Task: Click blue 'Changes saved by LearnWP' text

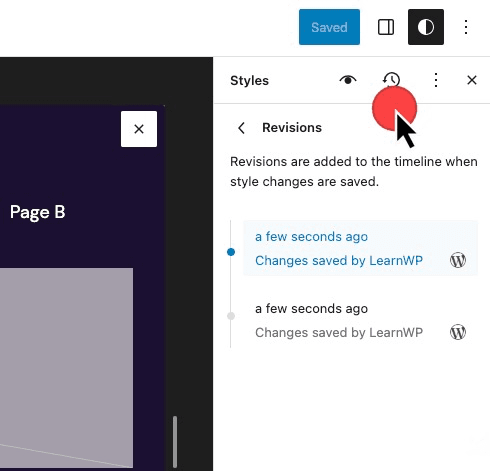Action: pos(339,260)
